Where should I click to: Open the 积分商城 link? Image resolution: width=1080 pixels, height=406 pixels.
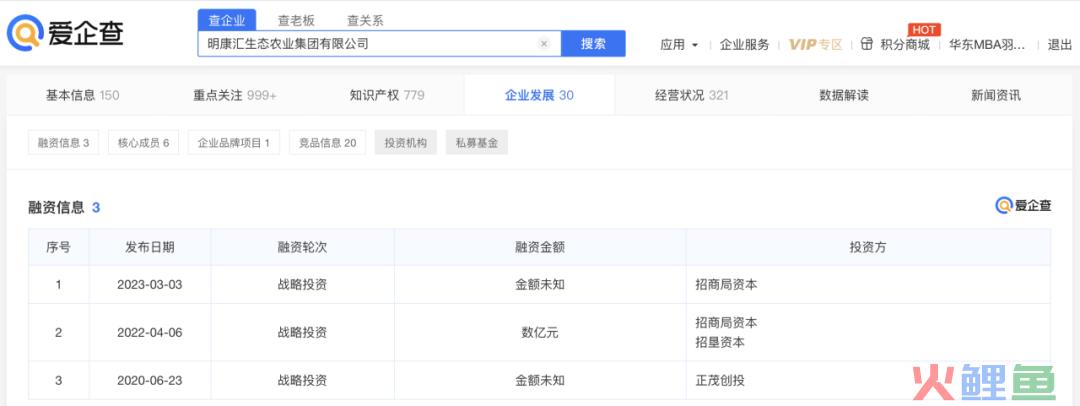(905, 45)
